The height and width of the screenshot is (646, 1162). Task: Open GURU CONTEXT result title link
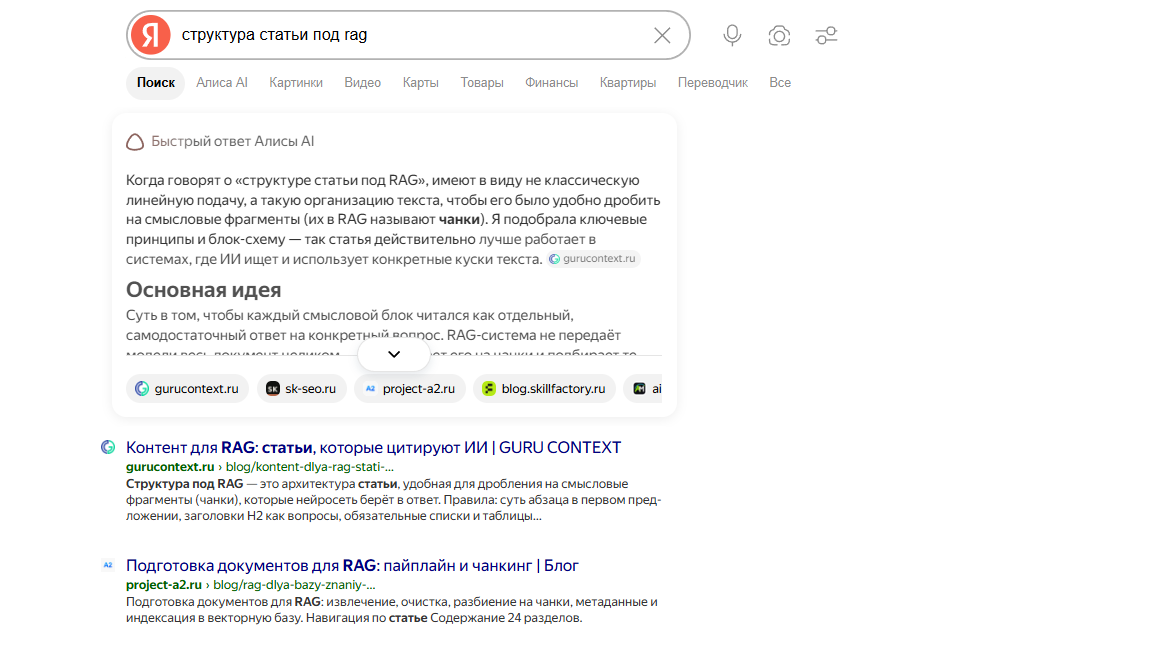(374, 447)
